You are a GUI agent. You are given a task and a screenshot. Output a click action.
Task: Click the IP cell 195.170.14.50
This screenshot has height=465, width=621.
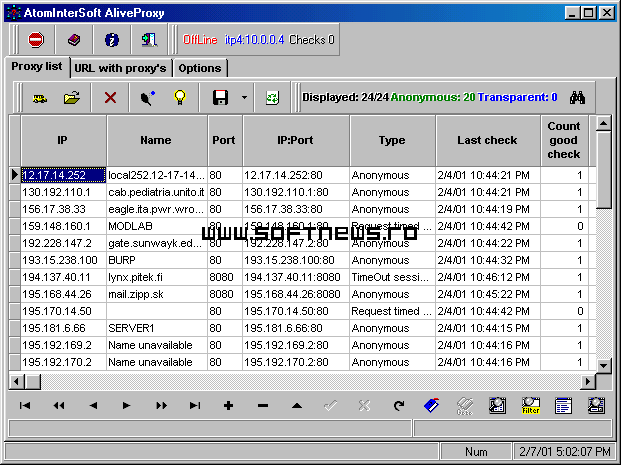(63, 311)
